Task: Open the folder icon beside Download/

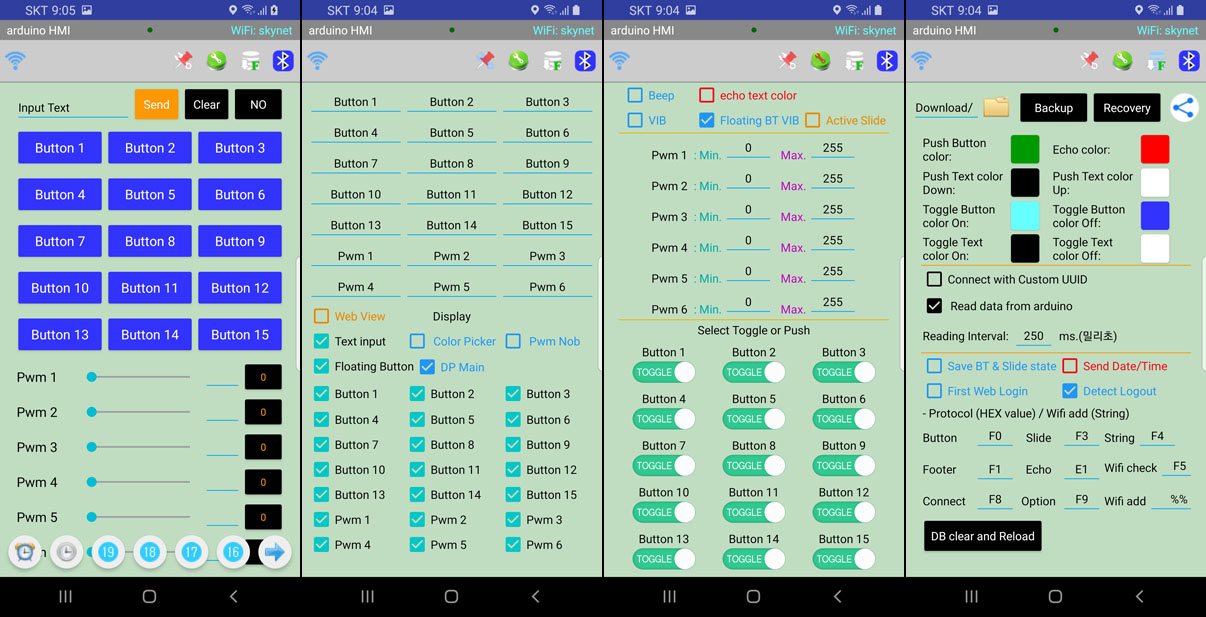Action: coord(996,107)
